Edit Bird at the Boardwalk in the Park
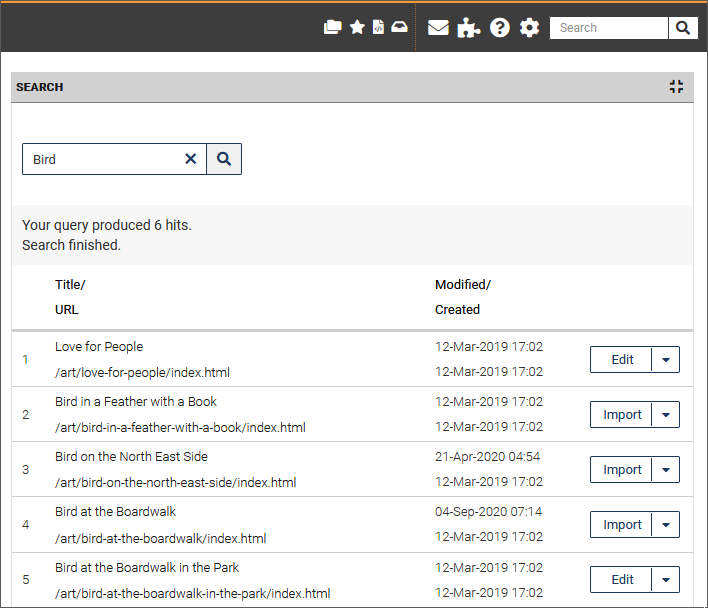This screenshot has width=708, height=608. (x=621, y=580)
